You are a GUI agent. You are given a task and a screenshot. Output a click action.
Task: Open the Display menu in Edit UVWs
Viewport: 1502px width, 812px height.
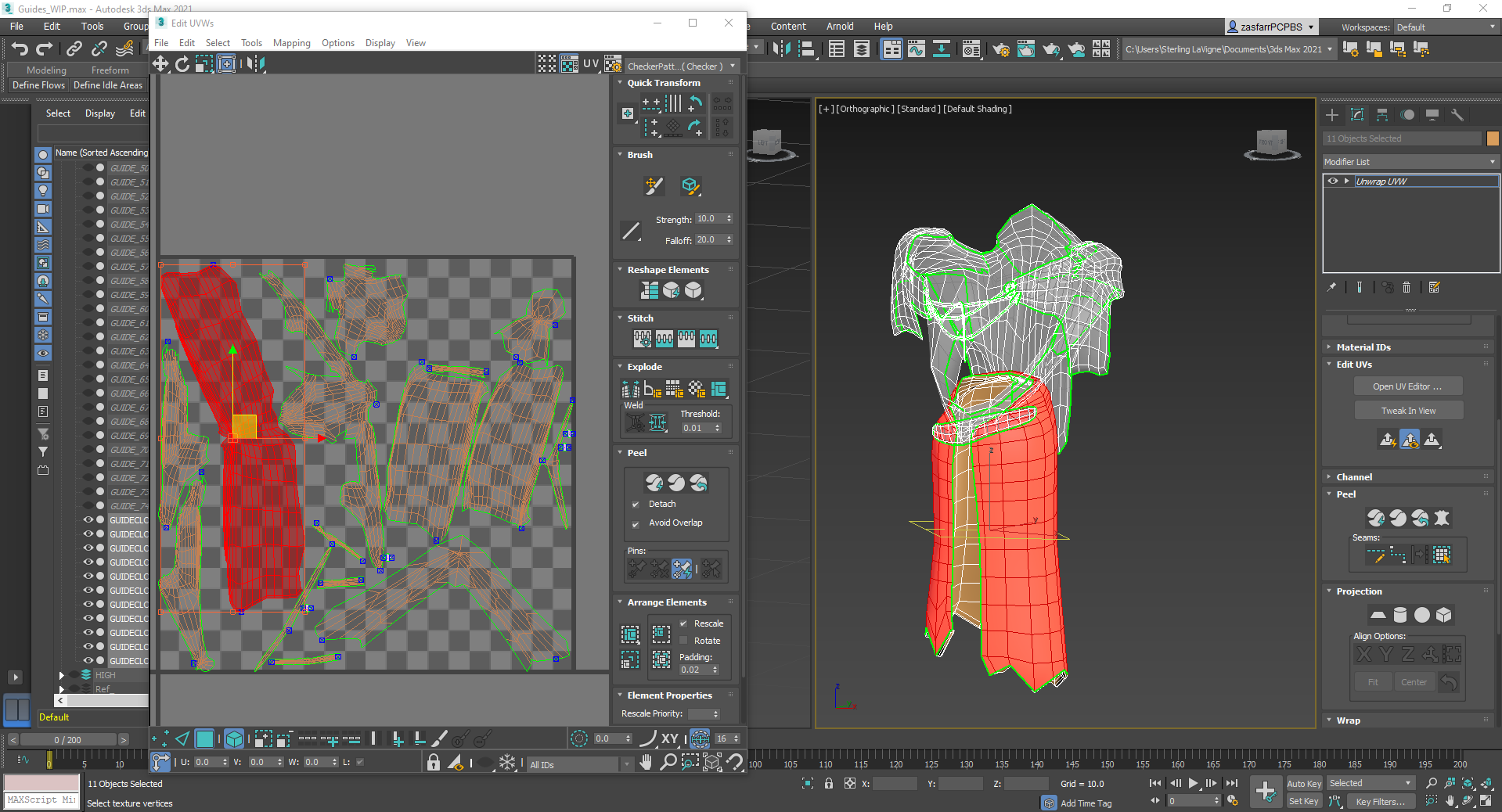[x=380, y=43]
